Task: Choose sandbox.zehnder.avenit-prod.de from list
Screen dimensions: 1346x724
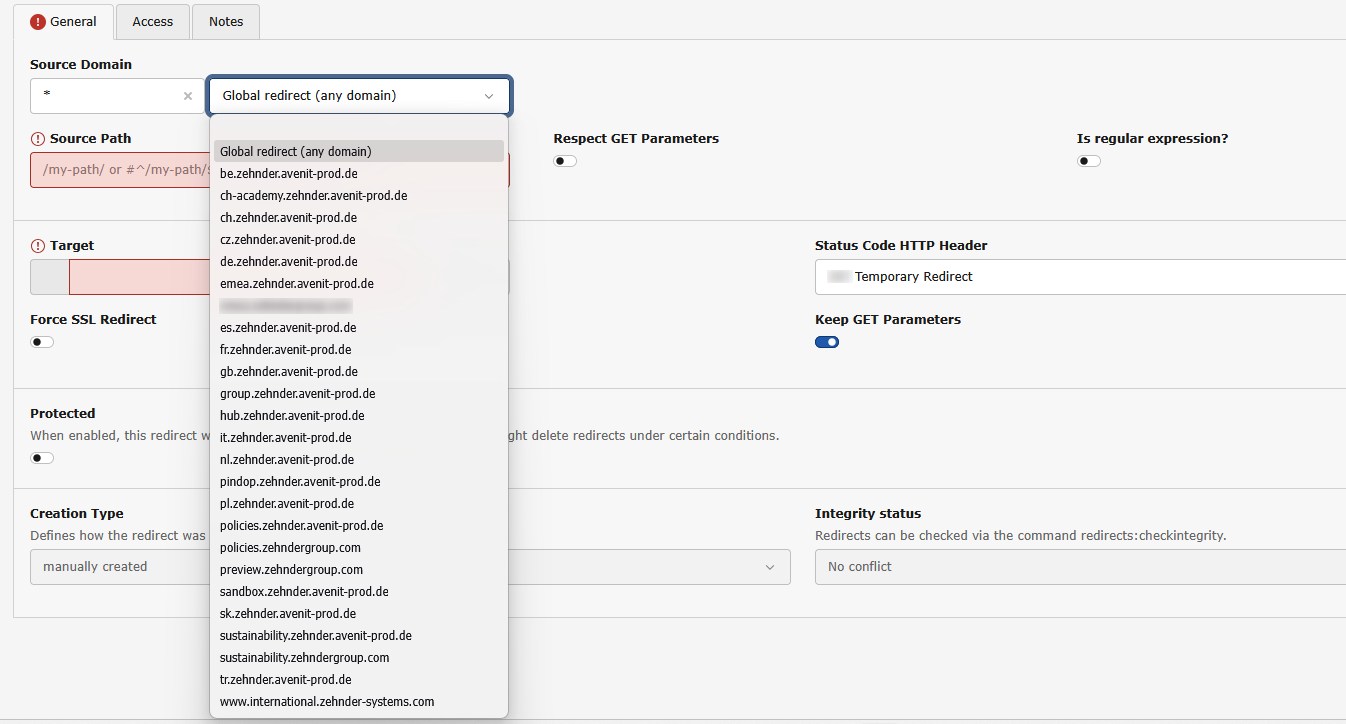Action: 304,591
